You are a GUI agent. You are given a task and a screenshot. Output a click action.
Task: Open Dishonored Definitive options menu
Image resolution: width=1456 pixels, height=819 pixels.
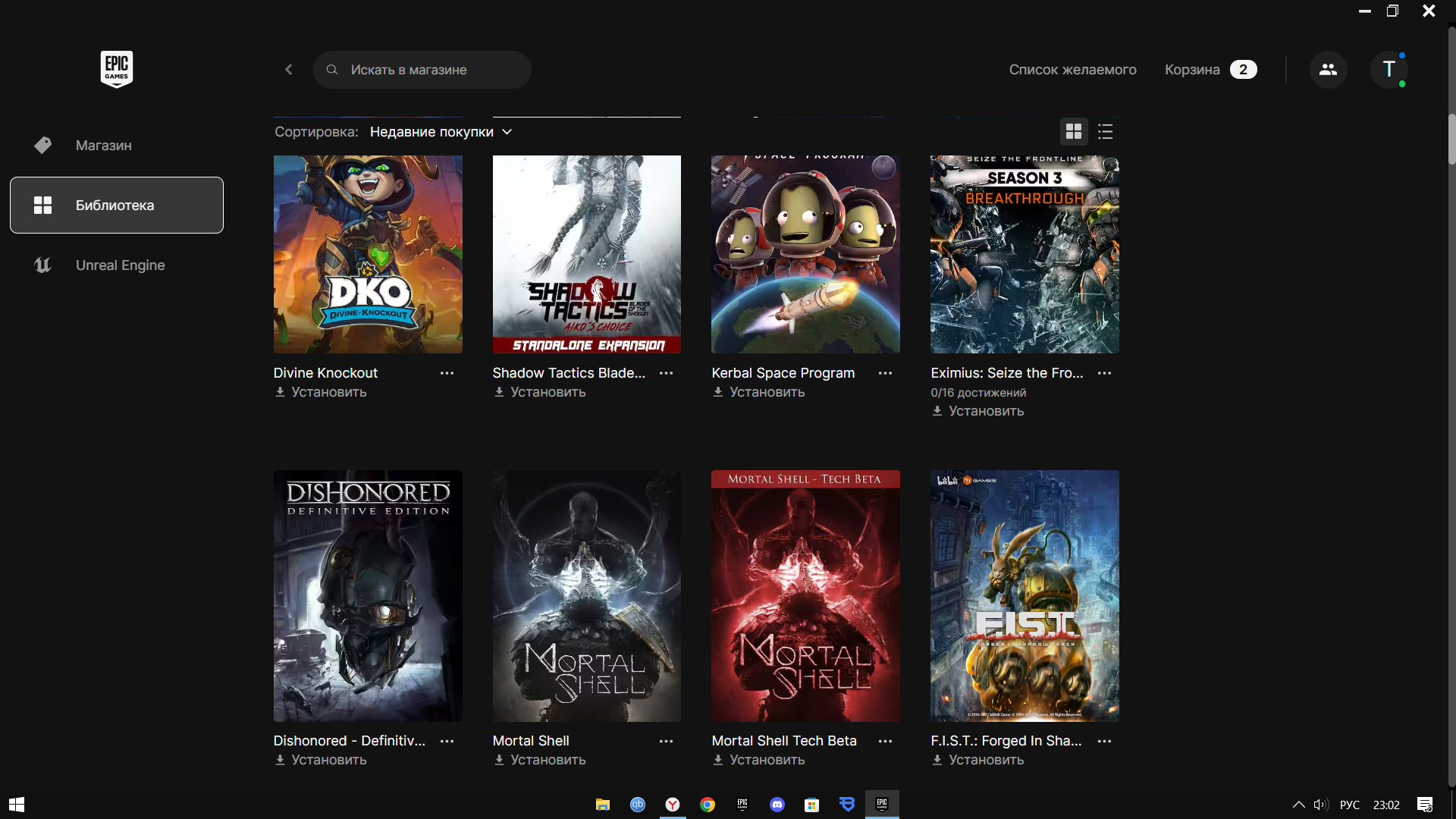pos(447,741)
